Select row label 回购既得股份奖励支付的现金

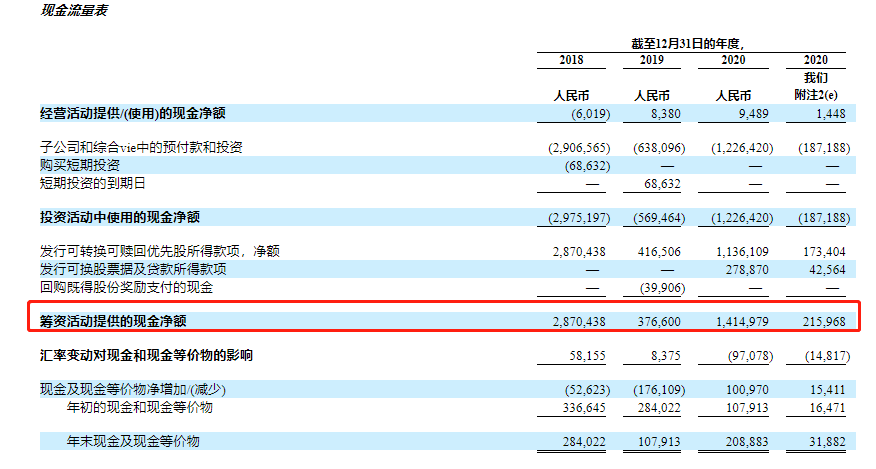[x=126, y=287]
